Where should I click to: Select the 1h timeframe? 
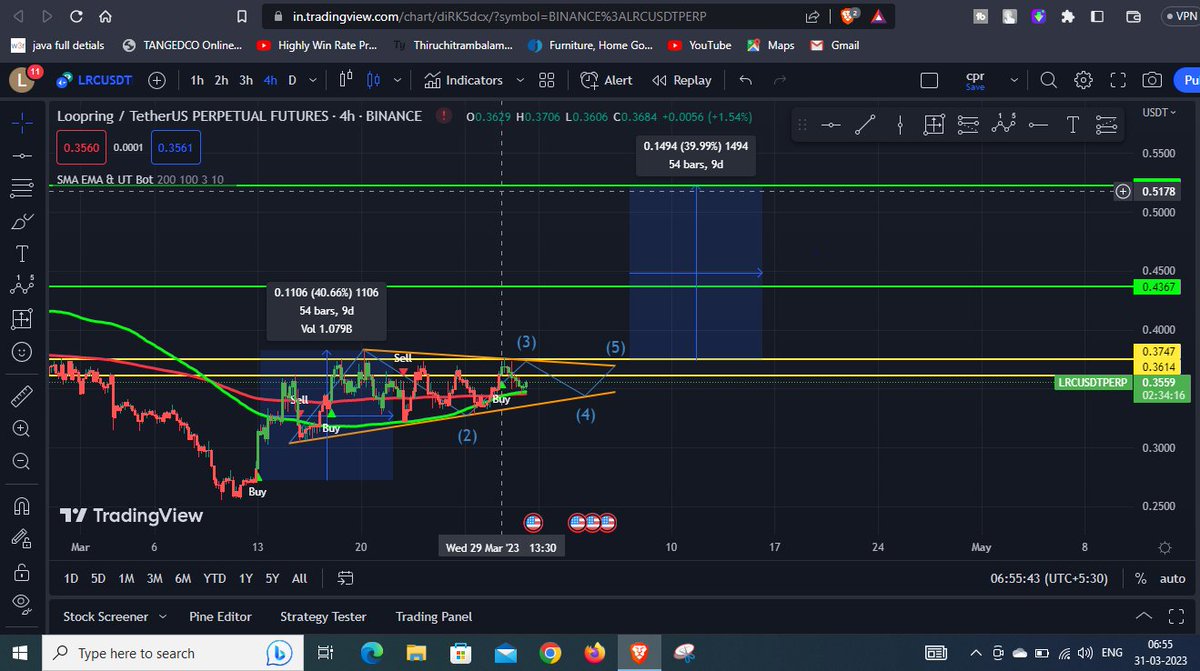(197, 80)
